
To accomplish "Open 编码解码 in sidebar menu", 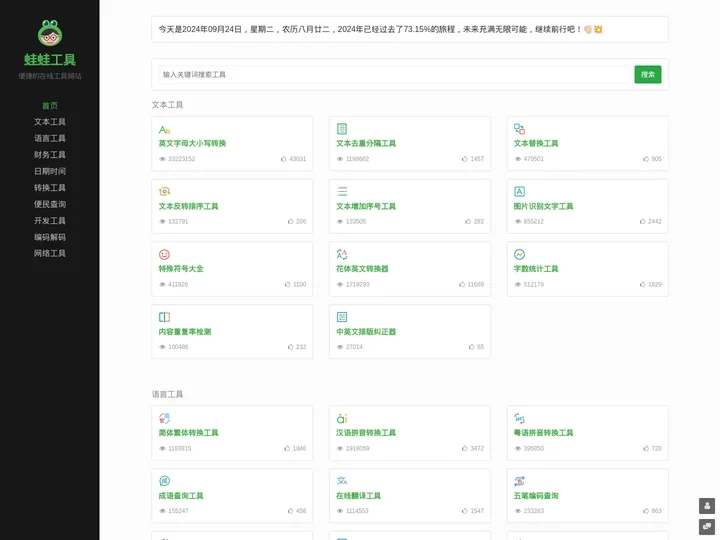I will tap(50, 237).
